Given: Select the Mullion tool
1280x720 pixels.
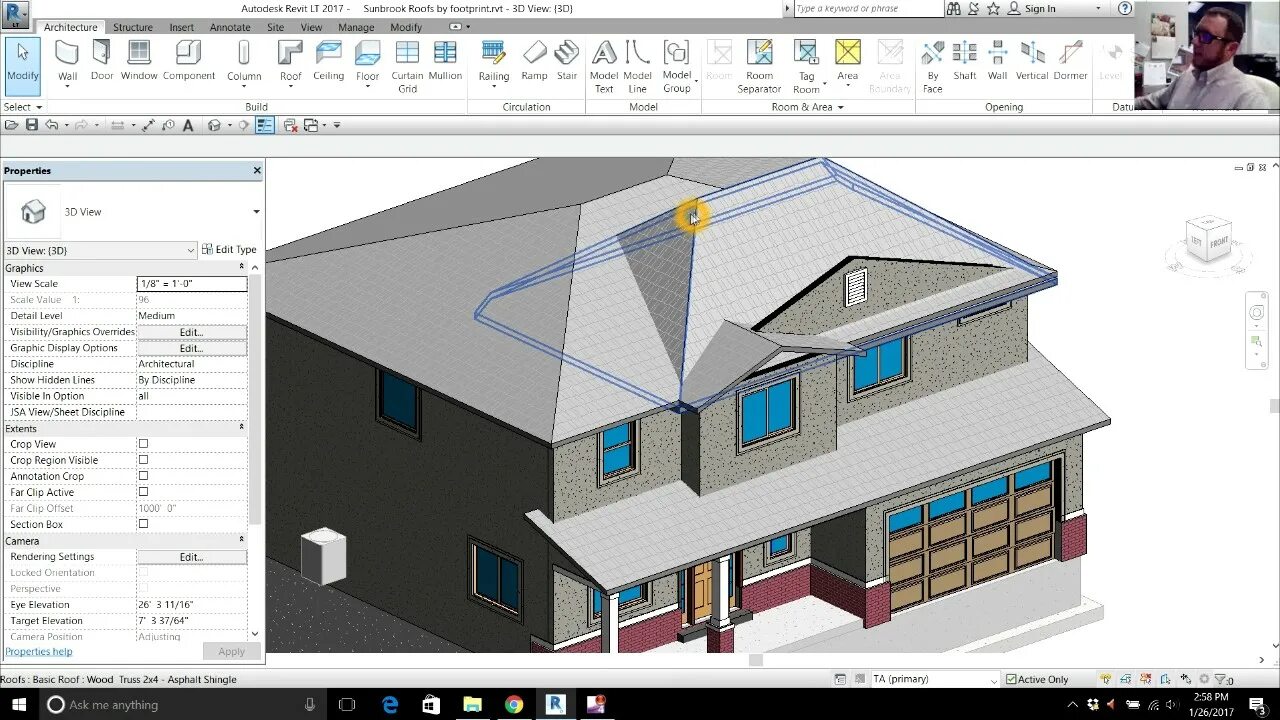Looking at the screenshot, I should [x=445, y=60].
